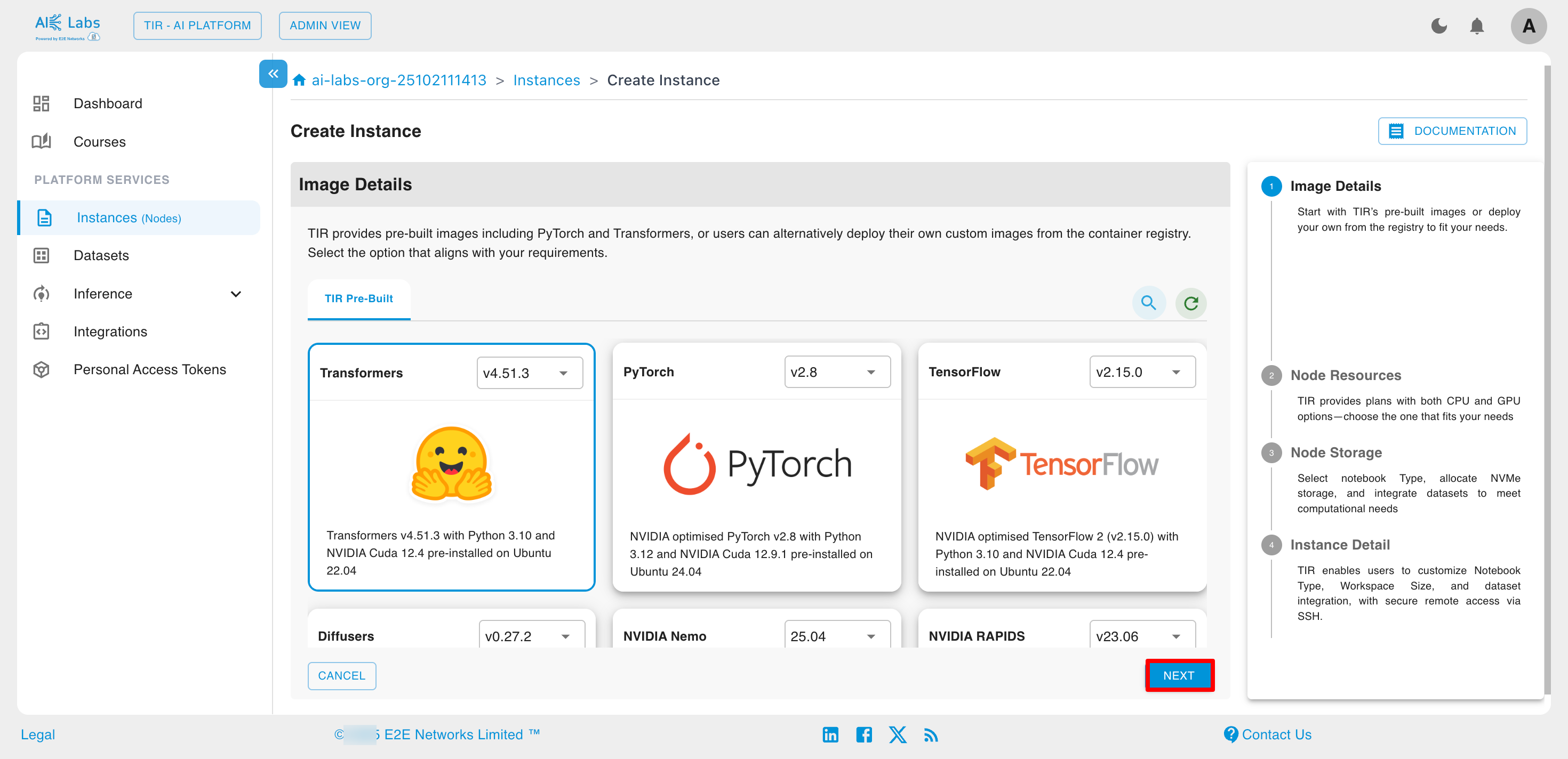The height and width of the screenshot is (759, 1568).
Task: Select the Diffusers image card title
Action: tap(346, 636)
